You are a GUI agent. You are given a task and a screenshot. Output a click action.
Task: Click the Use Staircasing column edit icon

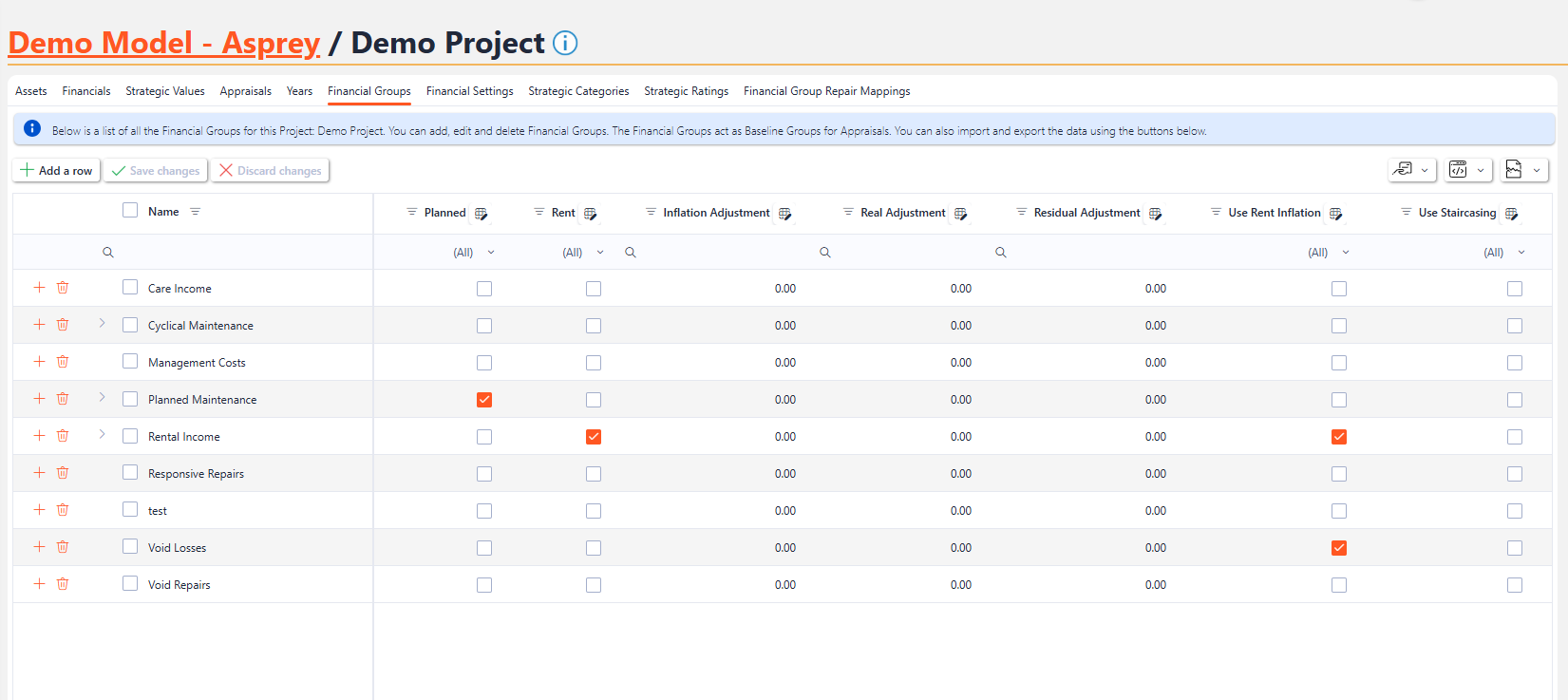click(x=1511, y=214)
